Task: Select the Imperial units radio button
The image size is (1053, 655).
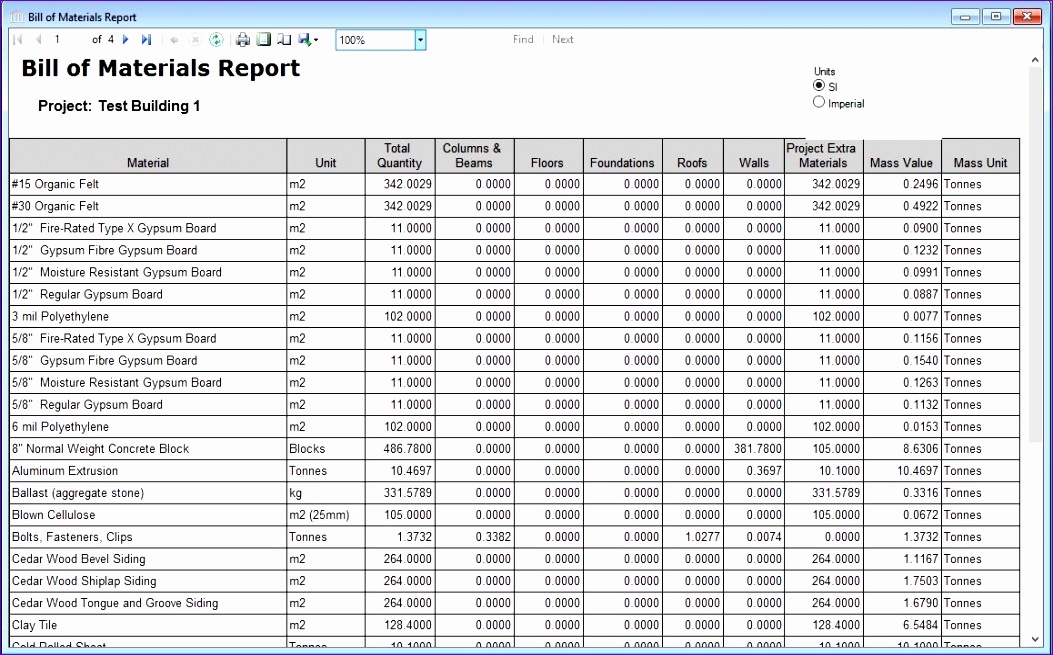Action: [818, 102]
